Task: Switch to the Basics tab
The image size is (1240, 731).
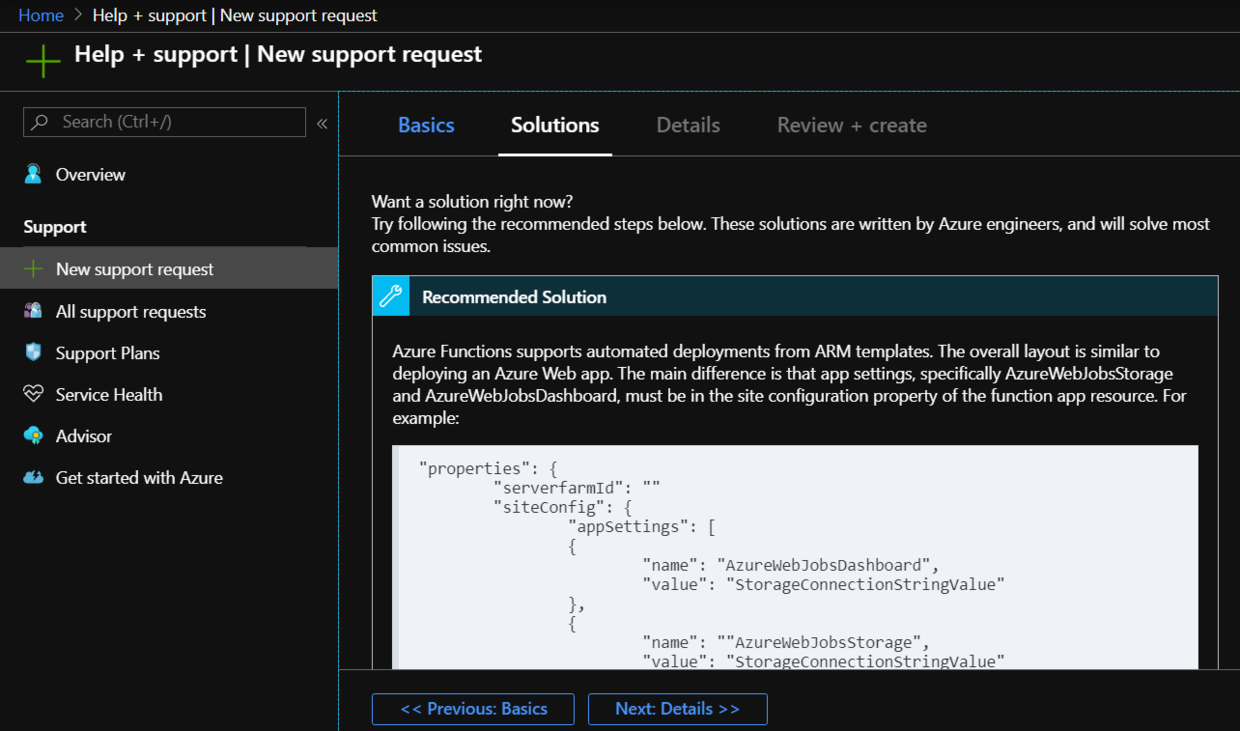Action: point(426,125)
